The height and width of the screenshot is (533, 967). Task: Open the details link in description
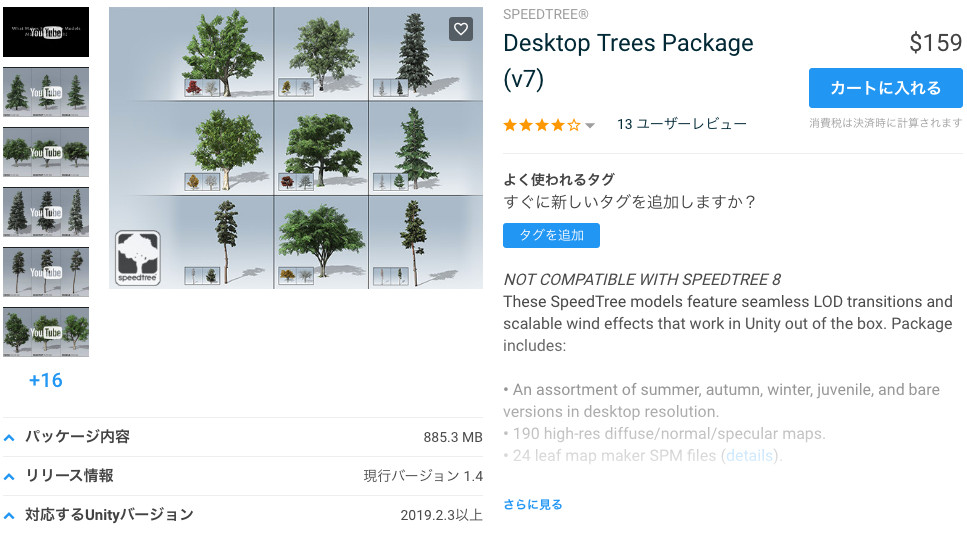pyautogui.click(x=749, y=456)
